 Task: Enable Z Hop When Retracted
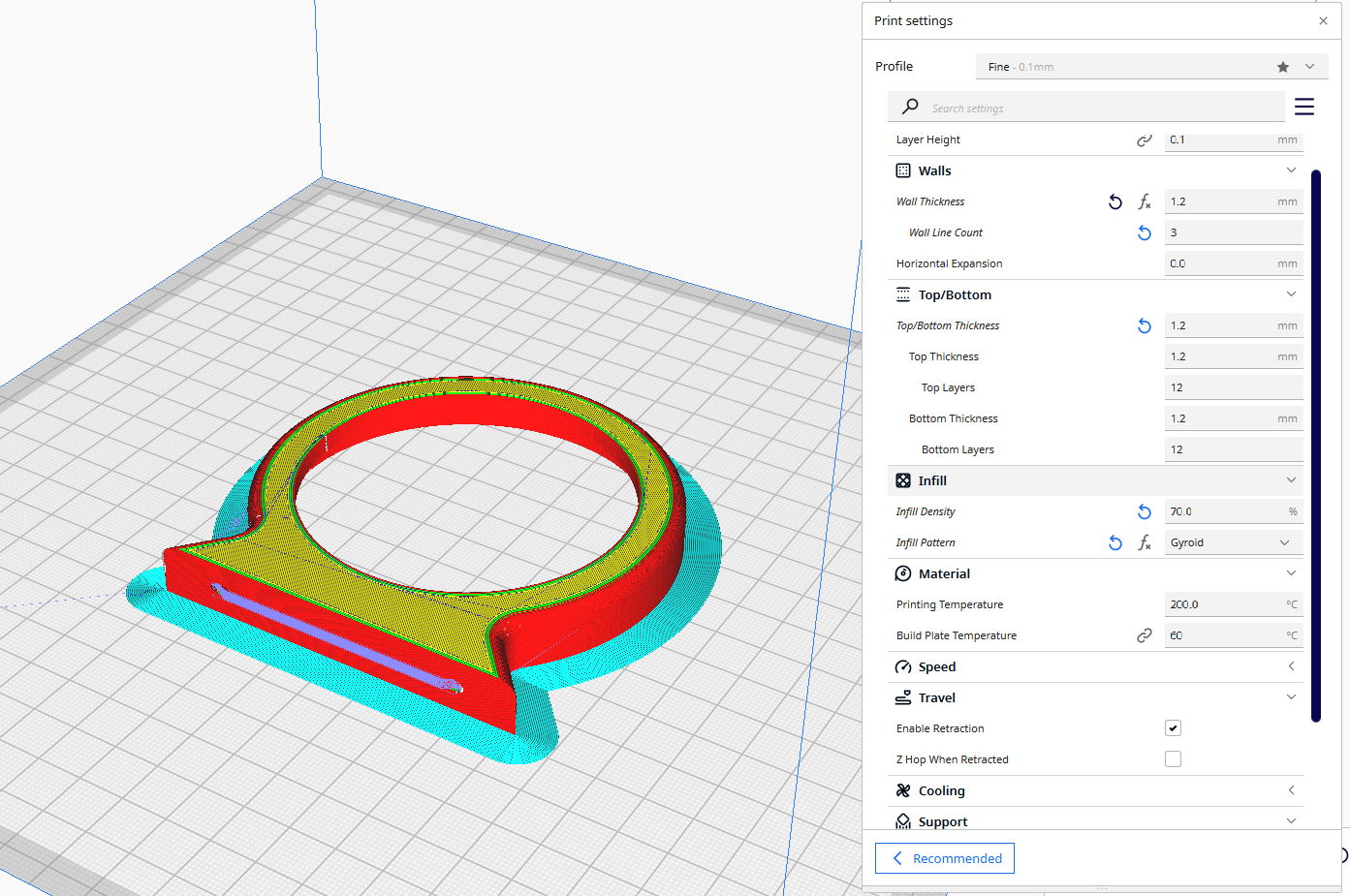(1173, 758)
